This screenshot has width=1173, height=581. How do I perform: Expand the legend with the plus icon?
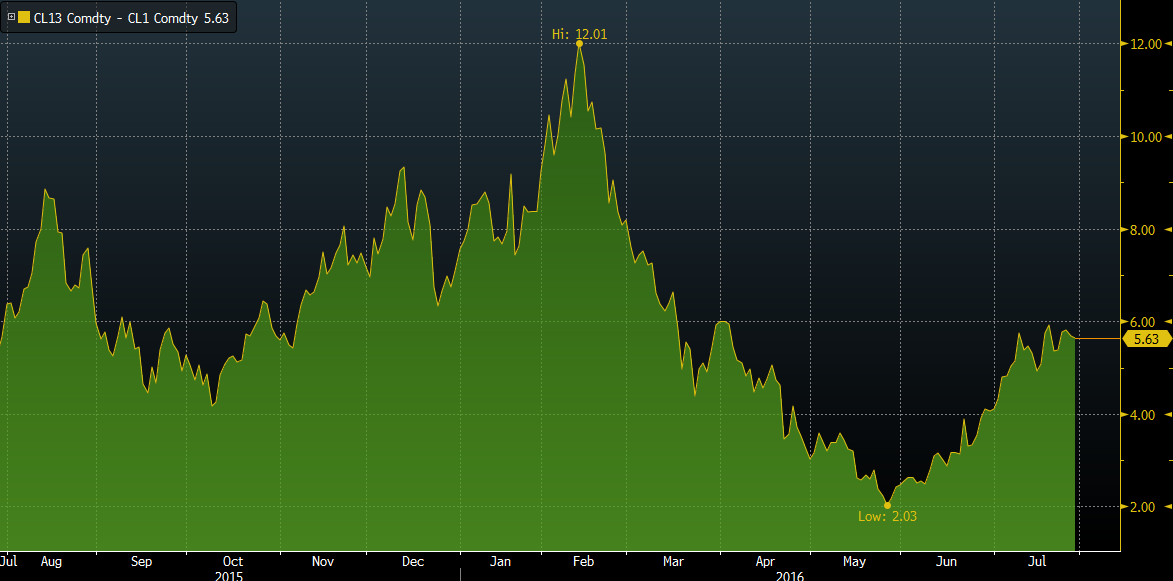pyautogui.click(x=11, y=16)
